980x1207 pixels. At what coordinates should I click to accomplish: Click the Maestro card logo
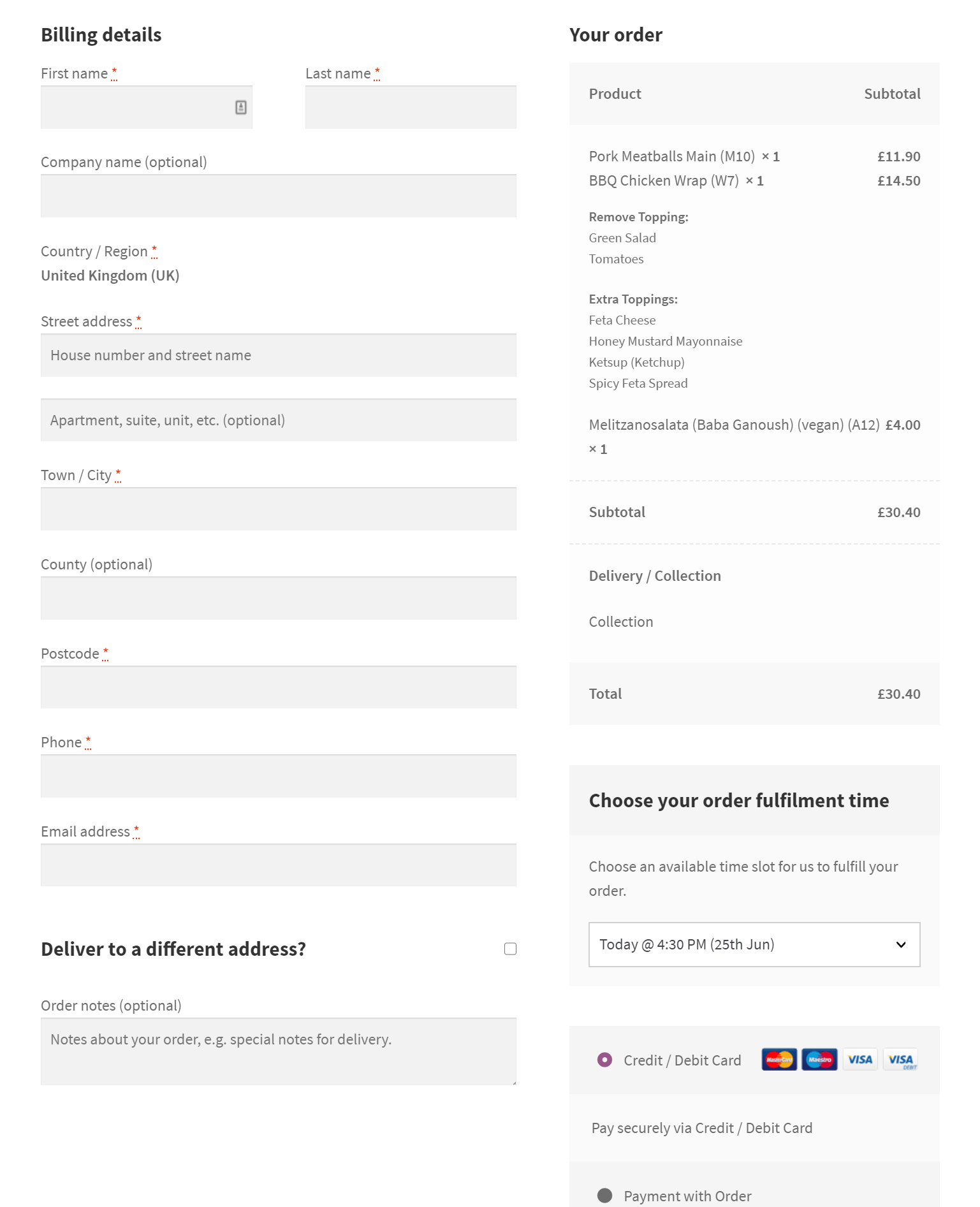click(819, 1060)
